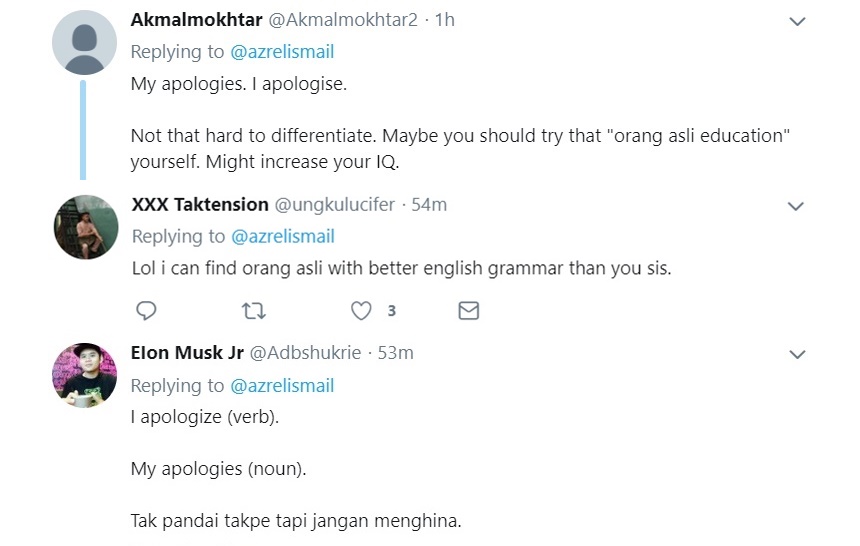Click @azrelismail in Elon Musk Jr's reply

click(282, 385)
